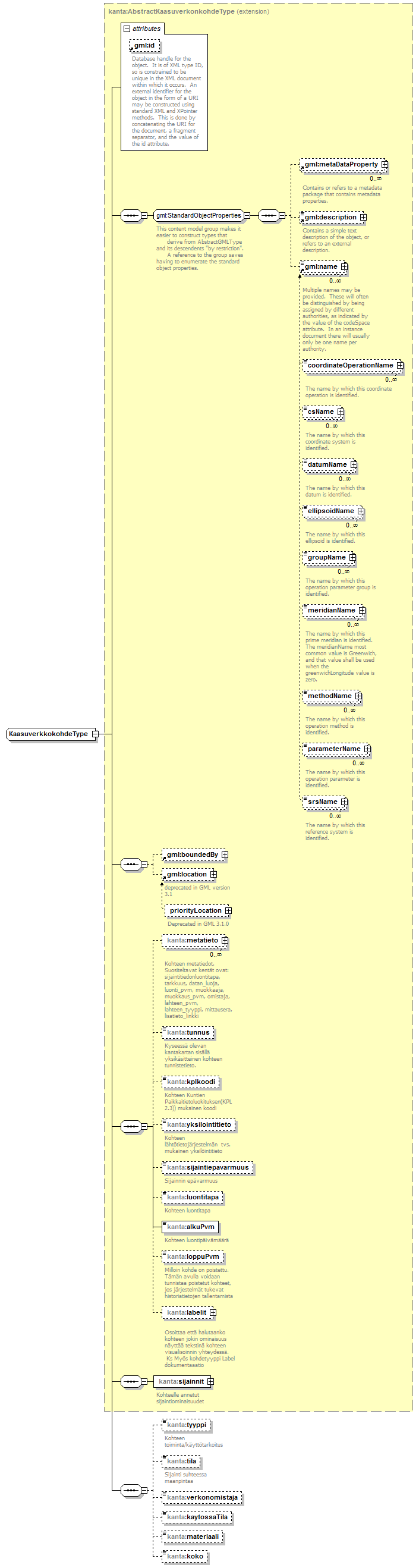Click 'Kohteen luontitapa' description text
Screen dimensions: 419x1568
click(187, 1211)
